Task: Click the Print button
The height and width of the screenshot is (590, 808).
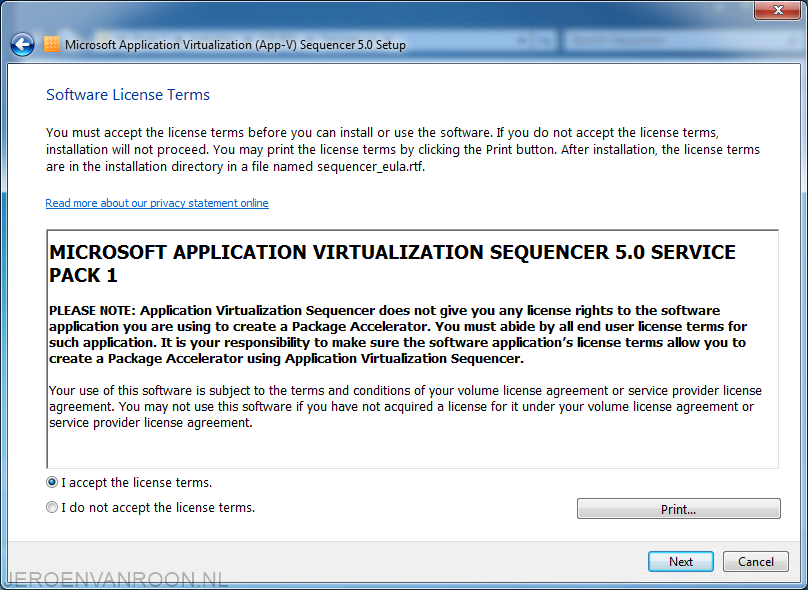Action: pyautogui.click(x=679, y=509)
